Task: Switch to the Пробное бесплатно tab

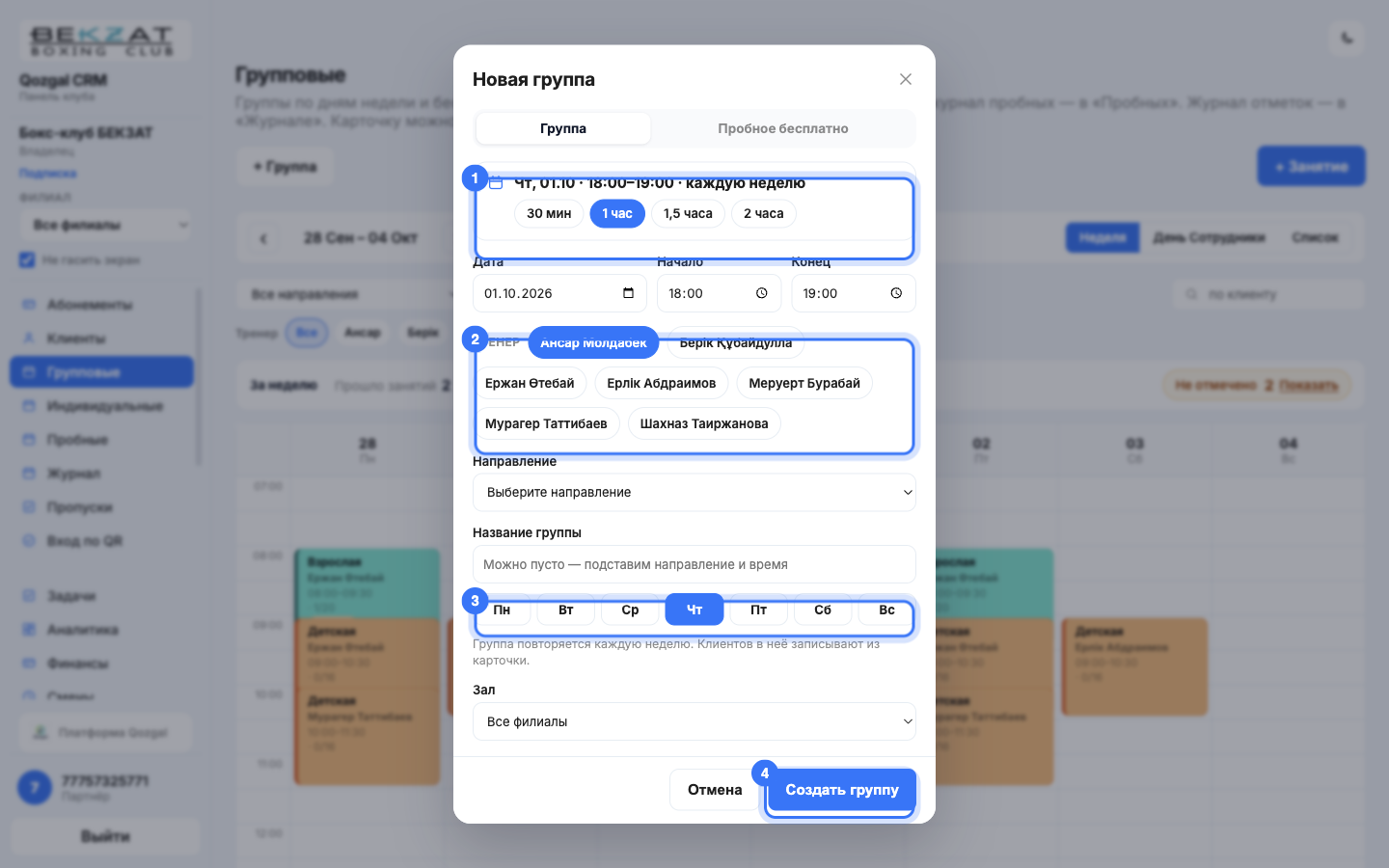Action: (x=783, y=128)
